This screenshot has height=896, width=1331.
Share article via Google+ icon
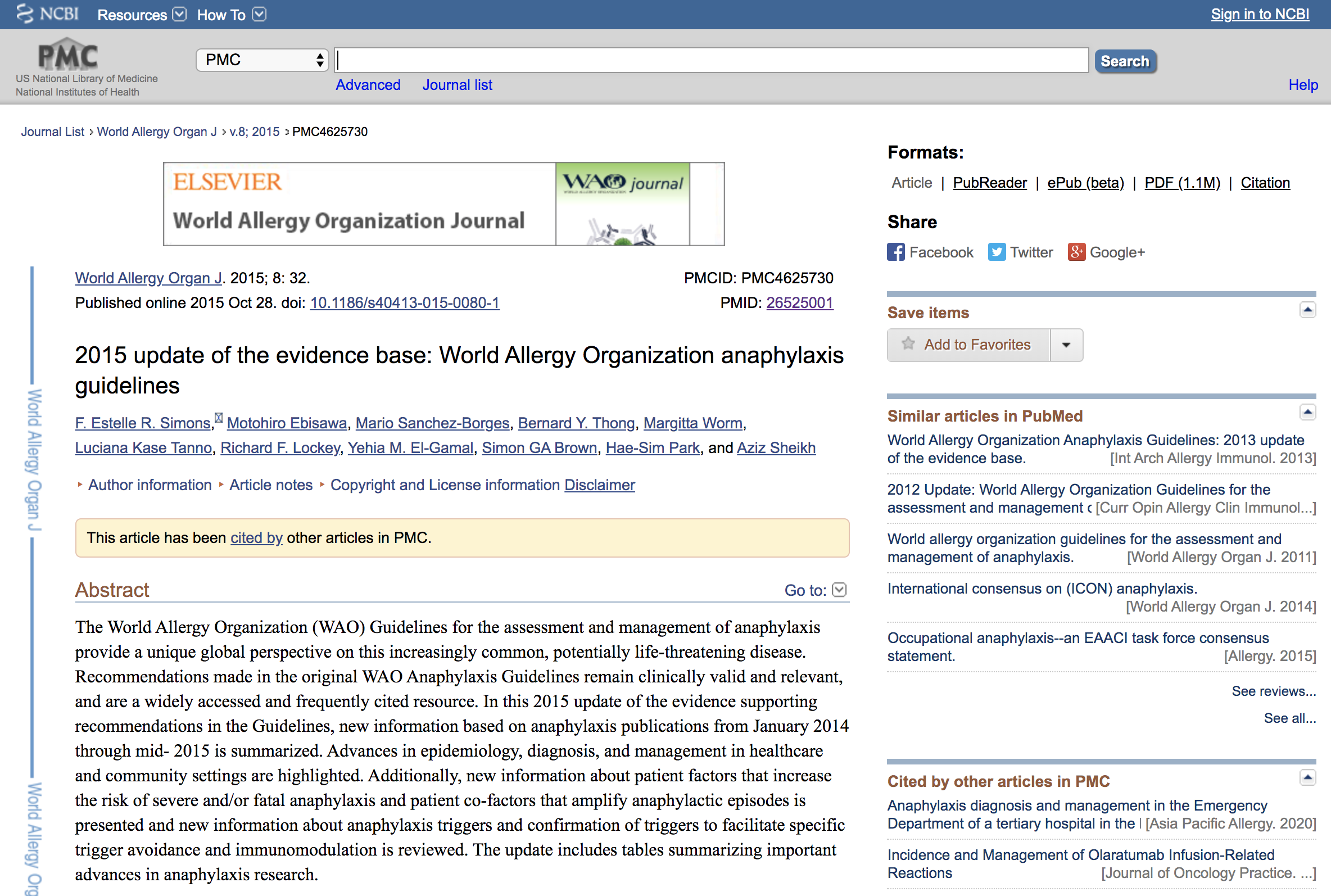click(1076, 252)
